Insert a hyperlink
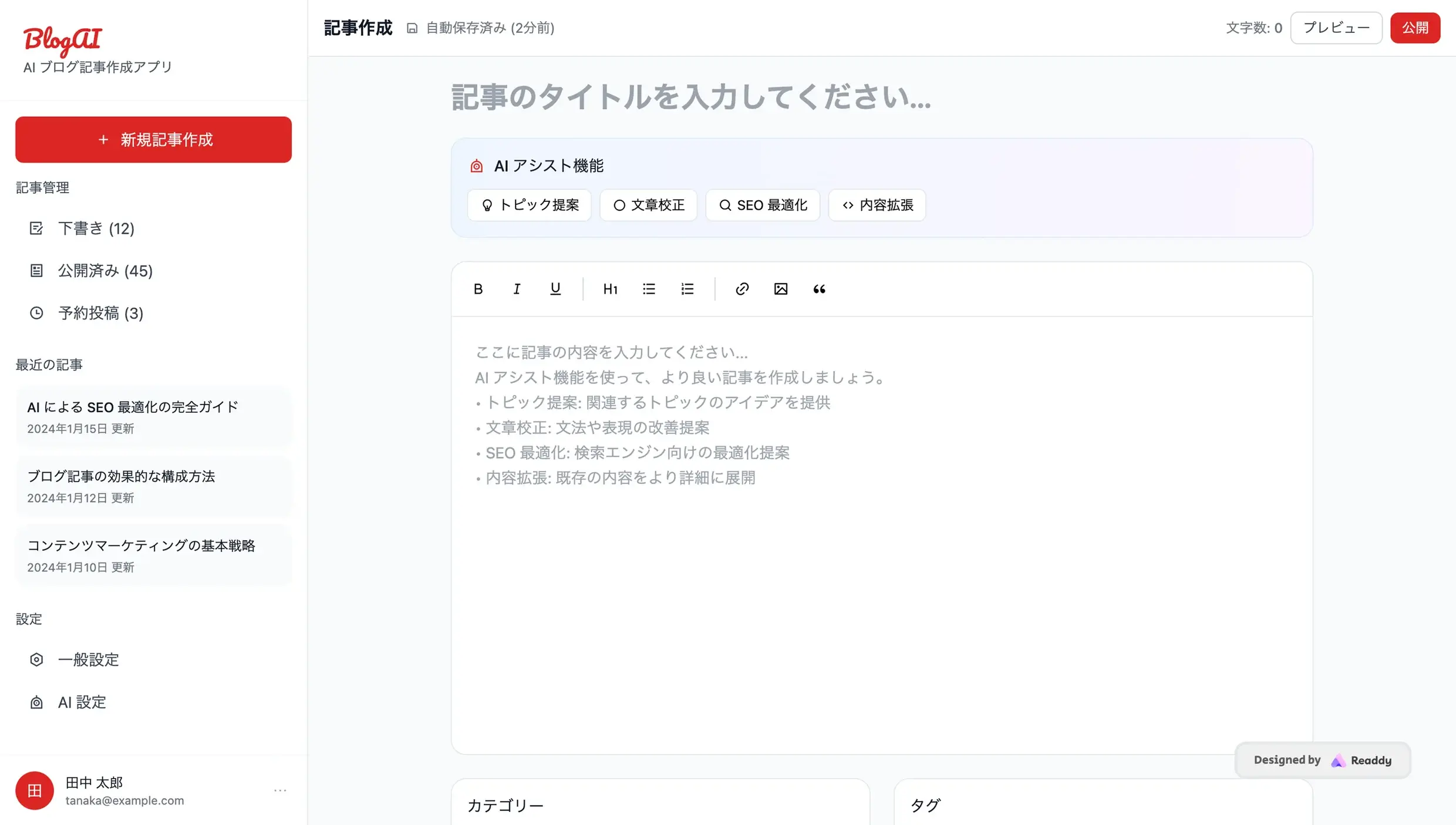The height and width of the screenshot is (825, 1456). (x=742, y=288)
